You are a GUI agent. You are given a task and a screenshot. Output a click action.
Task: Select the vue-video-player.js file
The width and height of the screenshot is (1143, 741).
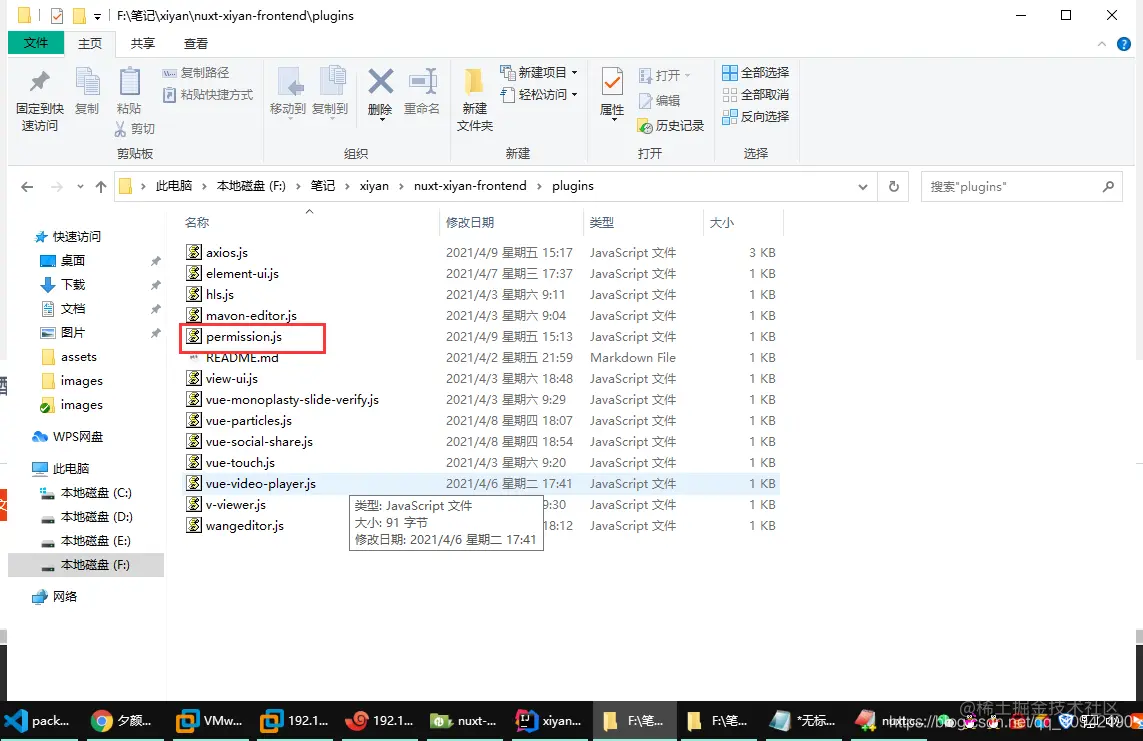point(261,484)
